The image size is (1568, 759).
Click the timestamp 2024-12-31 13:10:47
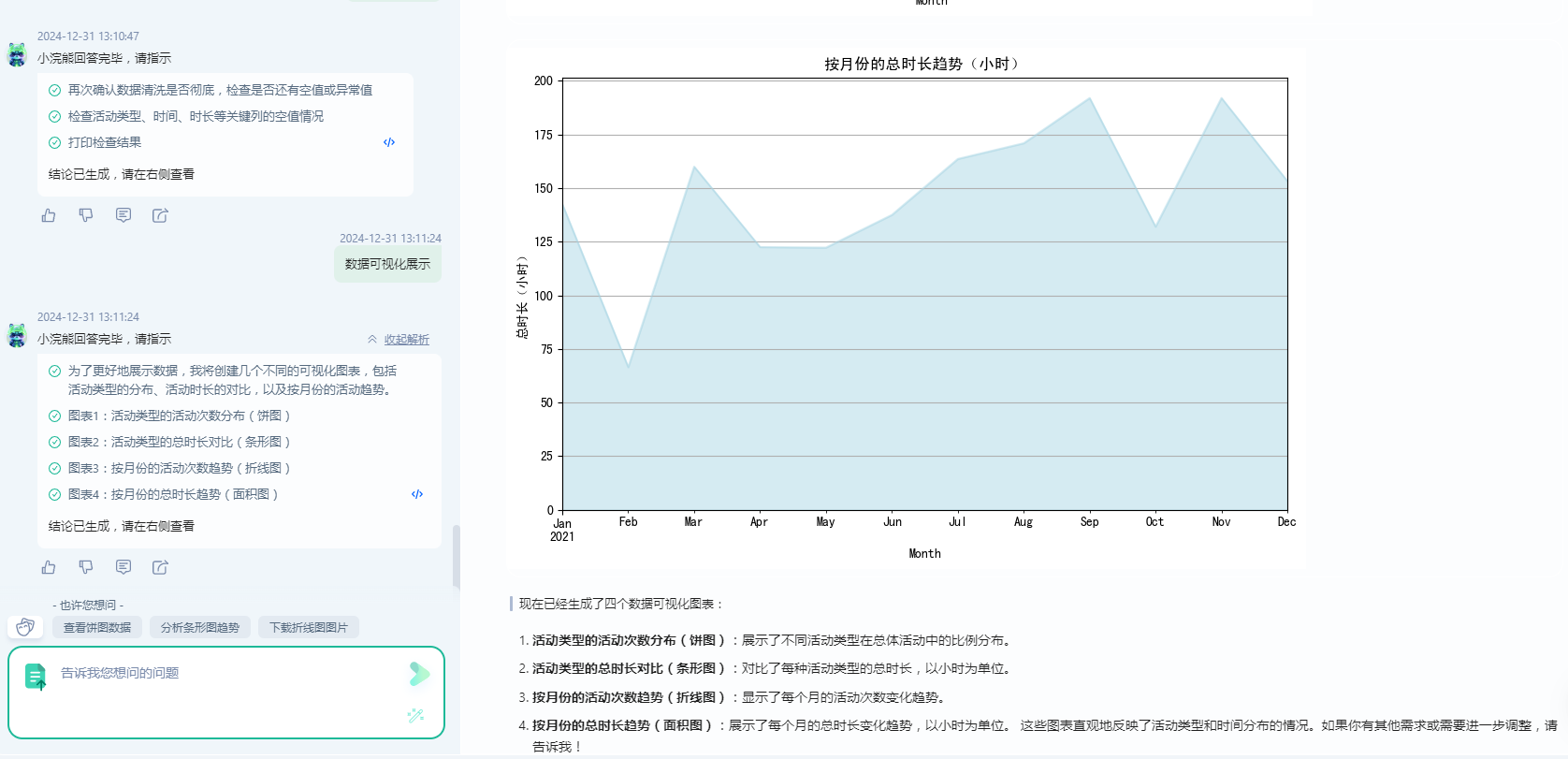[88, 36]
